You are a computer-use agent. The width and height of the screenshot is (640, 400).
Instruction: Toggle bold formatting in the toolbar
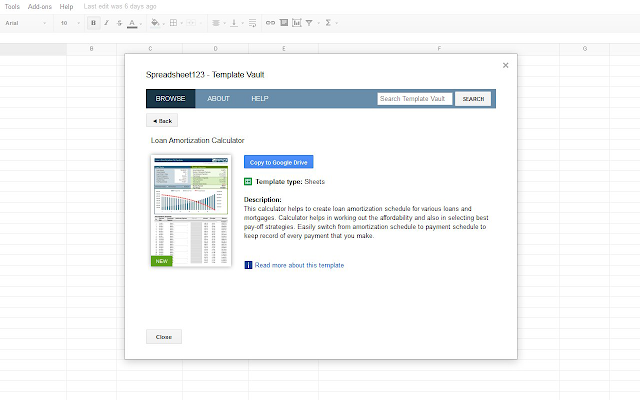(93, 23)
